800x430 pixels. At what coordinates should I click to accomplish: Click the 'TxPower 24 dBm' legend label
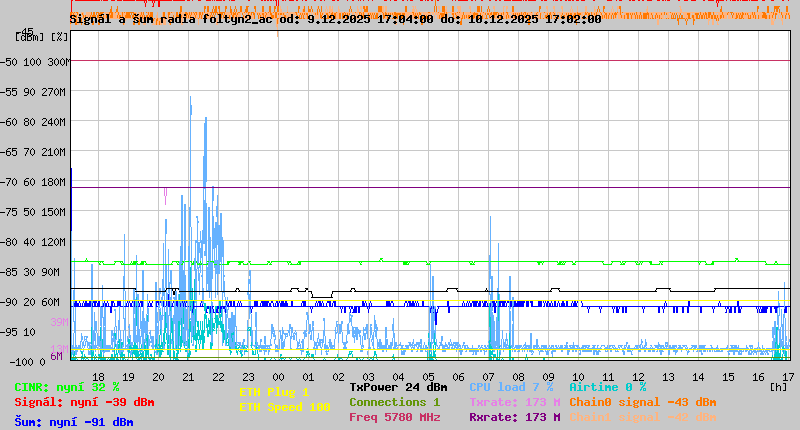pyautogui.click(x=398, y=387)
